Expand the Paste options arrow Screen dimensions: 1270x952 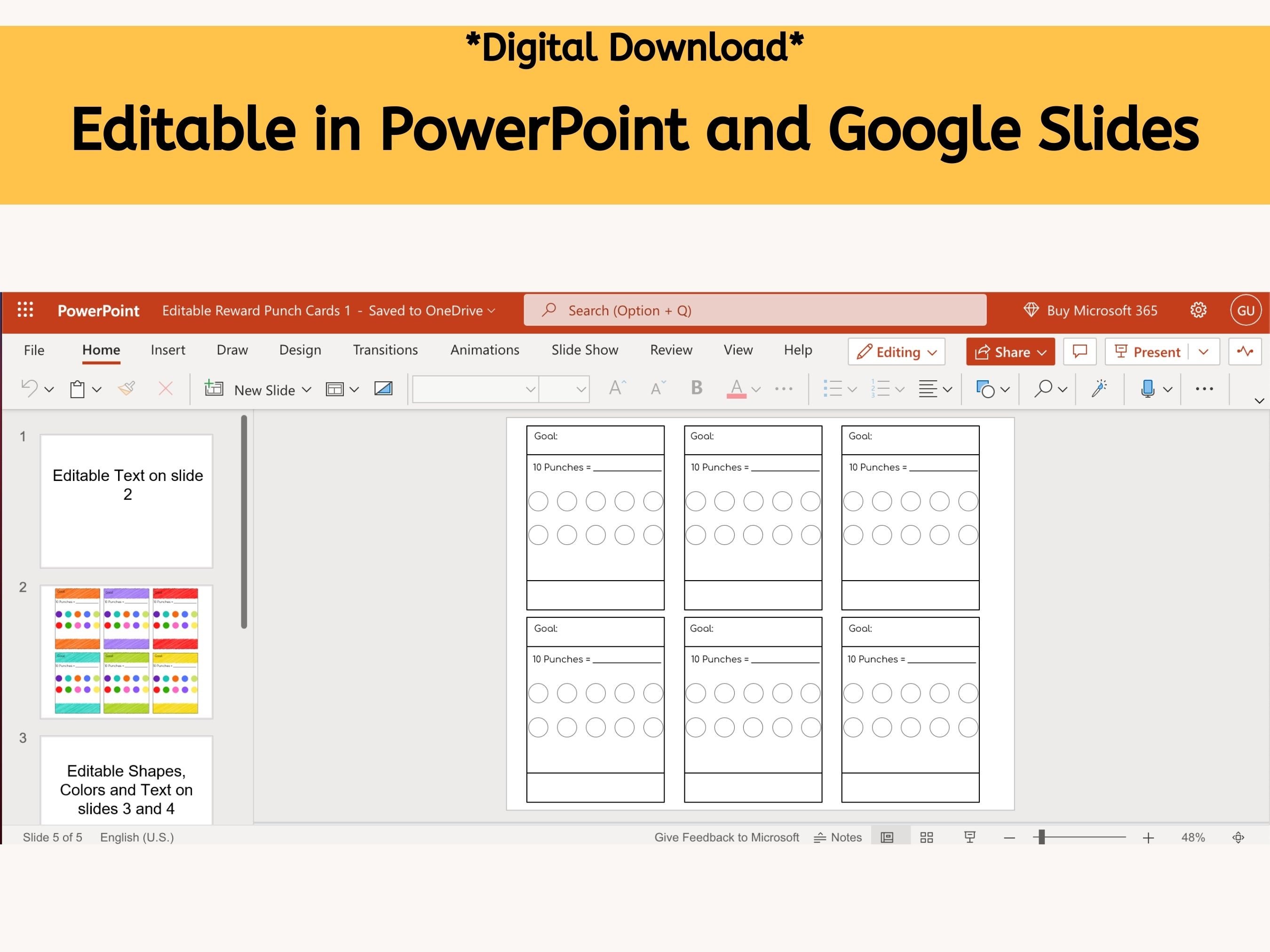coord(97,390)
